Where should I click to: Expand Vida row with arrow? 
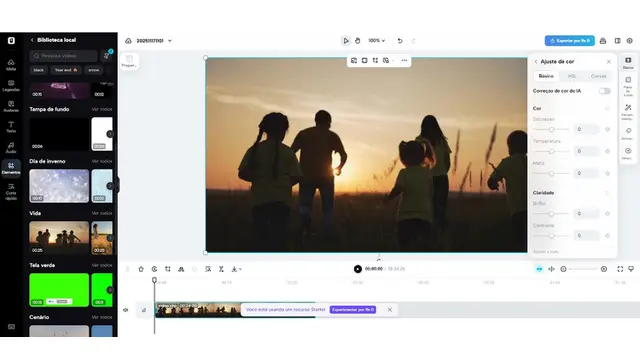click(109, 238)
